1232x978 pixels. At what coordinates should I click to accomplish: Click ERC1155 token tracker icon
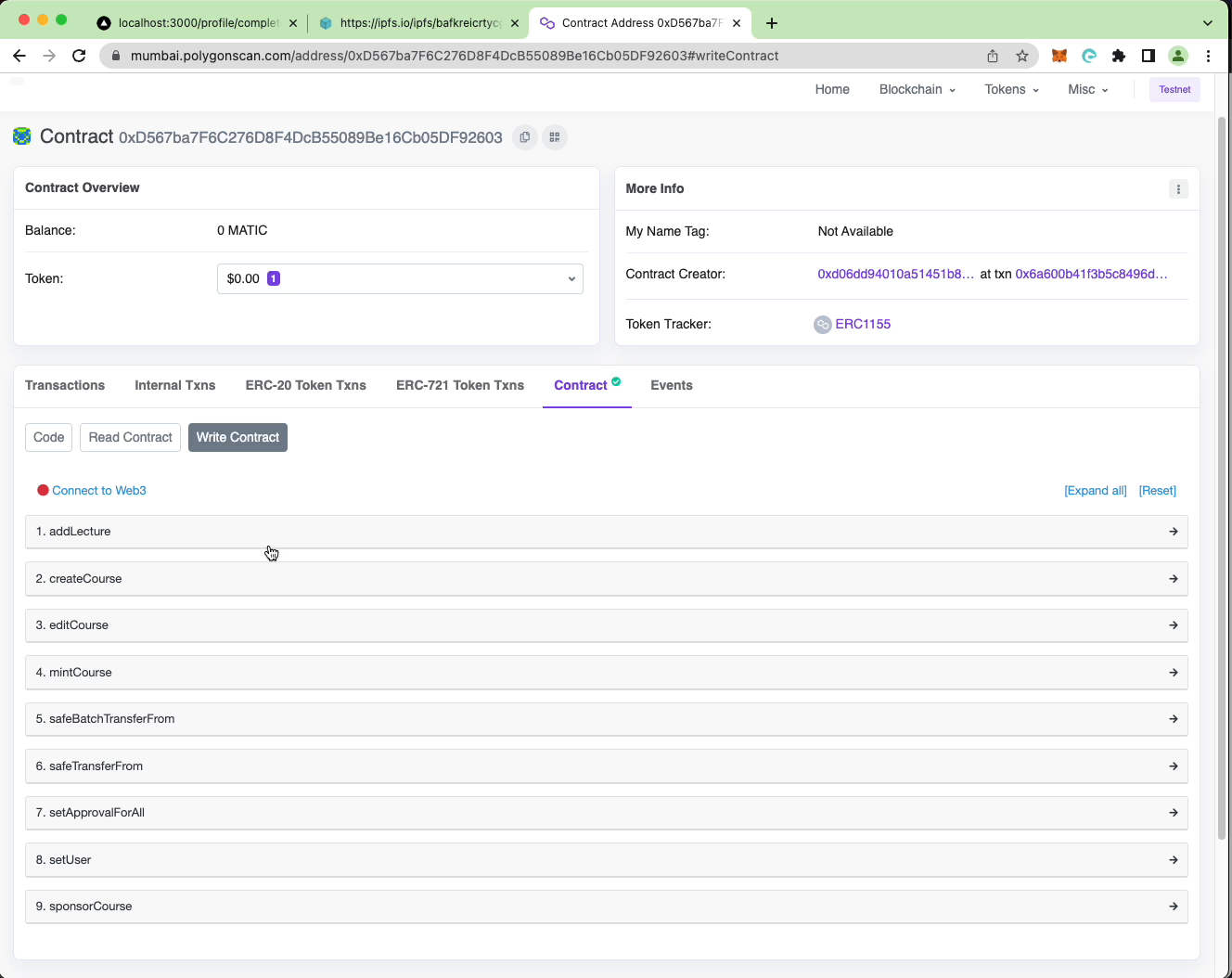pos(823,325)
